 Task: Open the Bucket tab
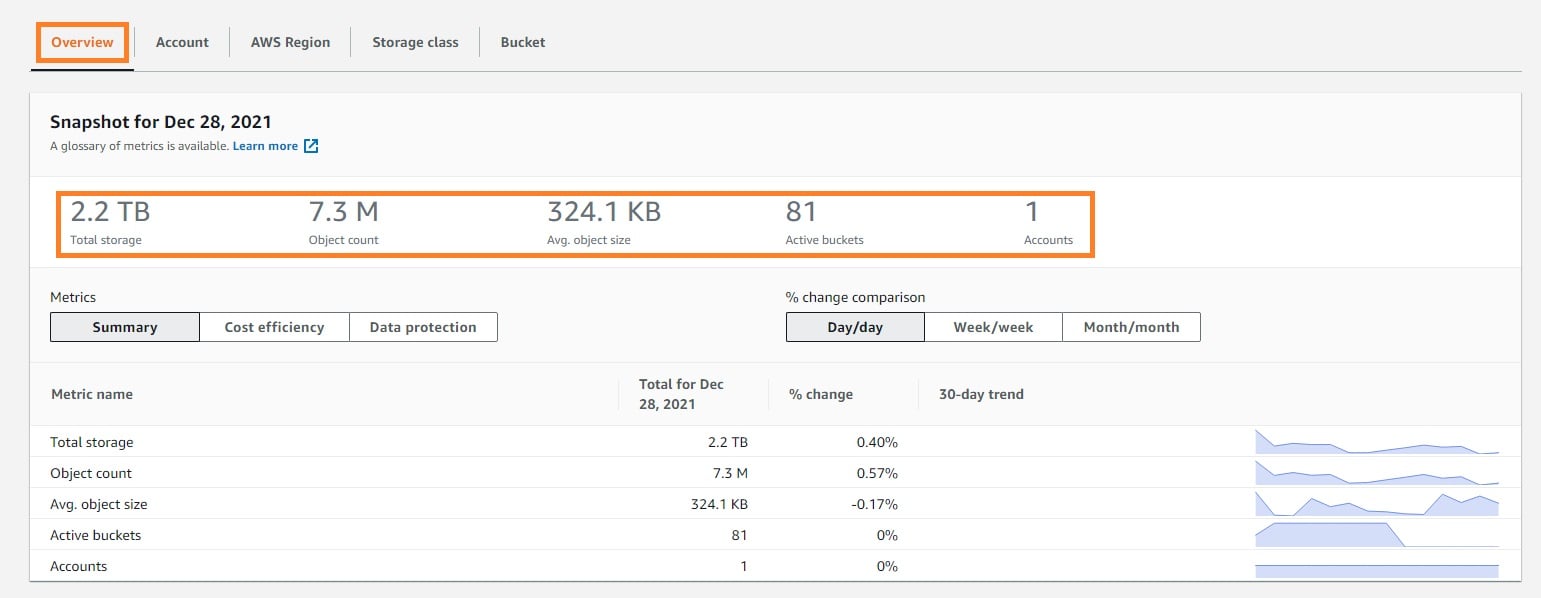point(522,43)
